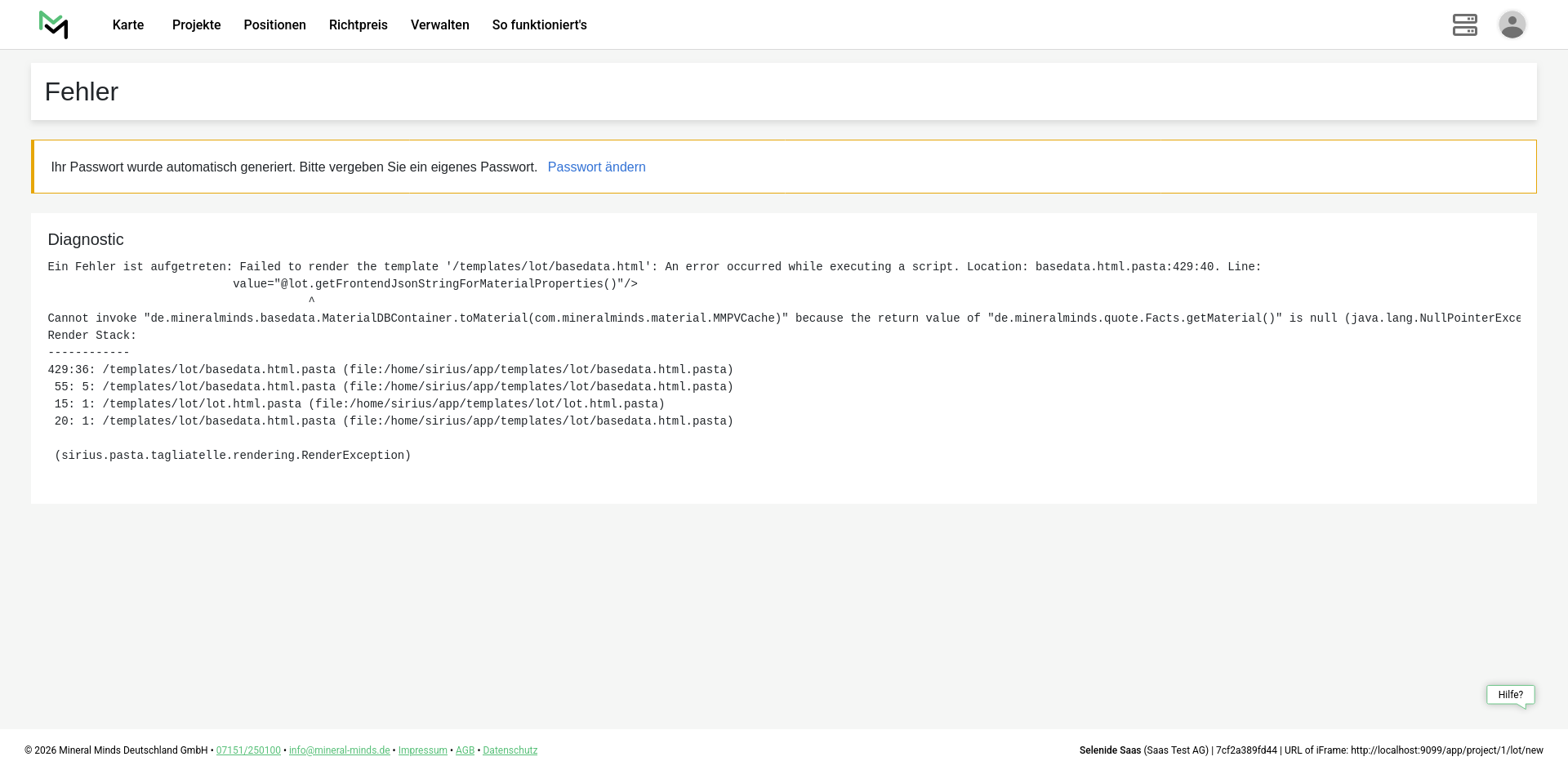
Task: Open the Richtpreis page
Action: pyautogui.click(x=358, y=25)
